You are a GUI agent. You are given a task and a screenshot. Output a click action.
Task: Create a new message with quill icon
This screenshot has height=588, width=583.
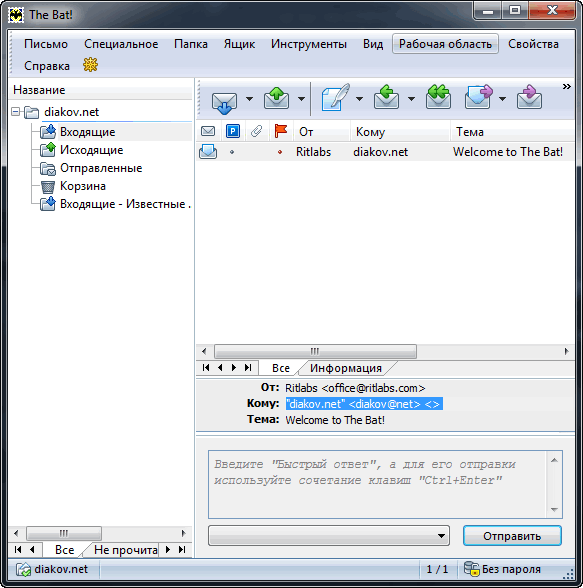click(335, 98)
